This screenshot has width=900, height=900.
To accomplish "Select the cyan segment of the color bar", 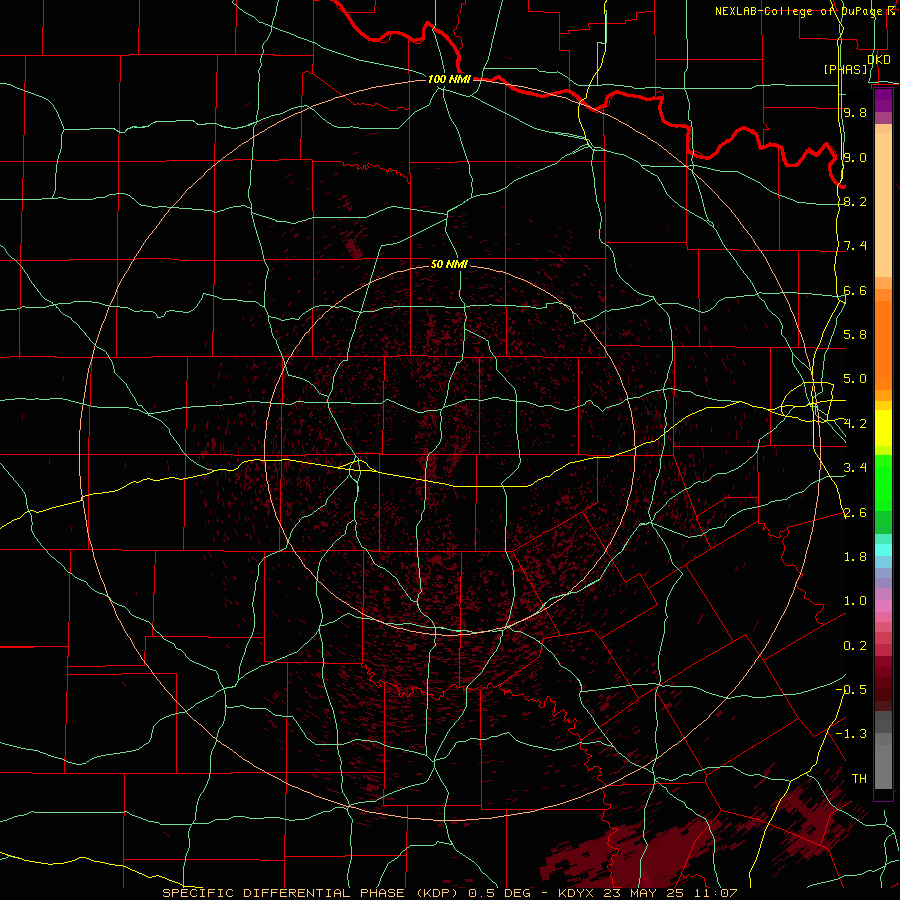I will [x=883, y=550].
